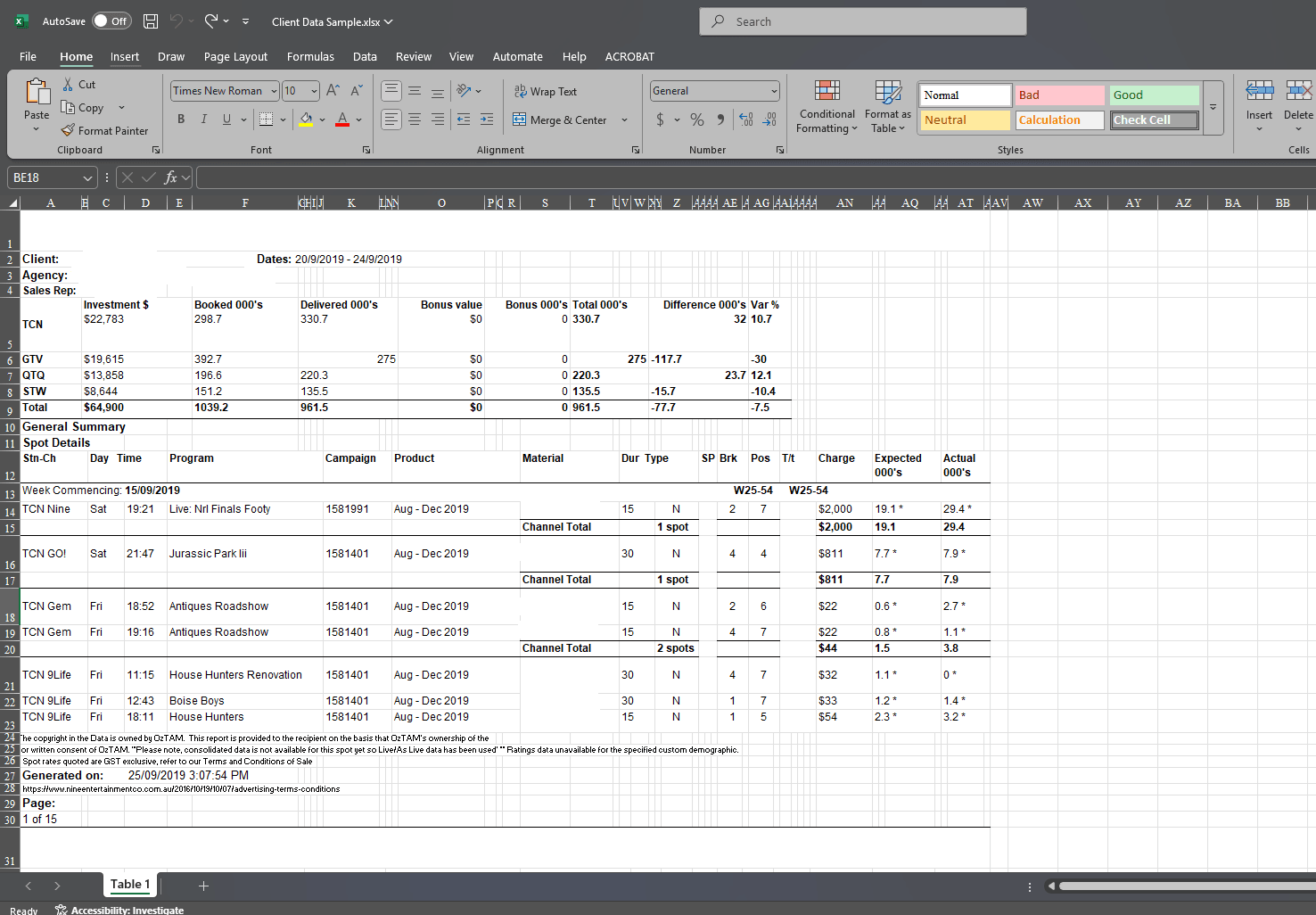Apply the Borders icon
This screenshot has height=915, width=1316.
coord(266,119)
